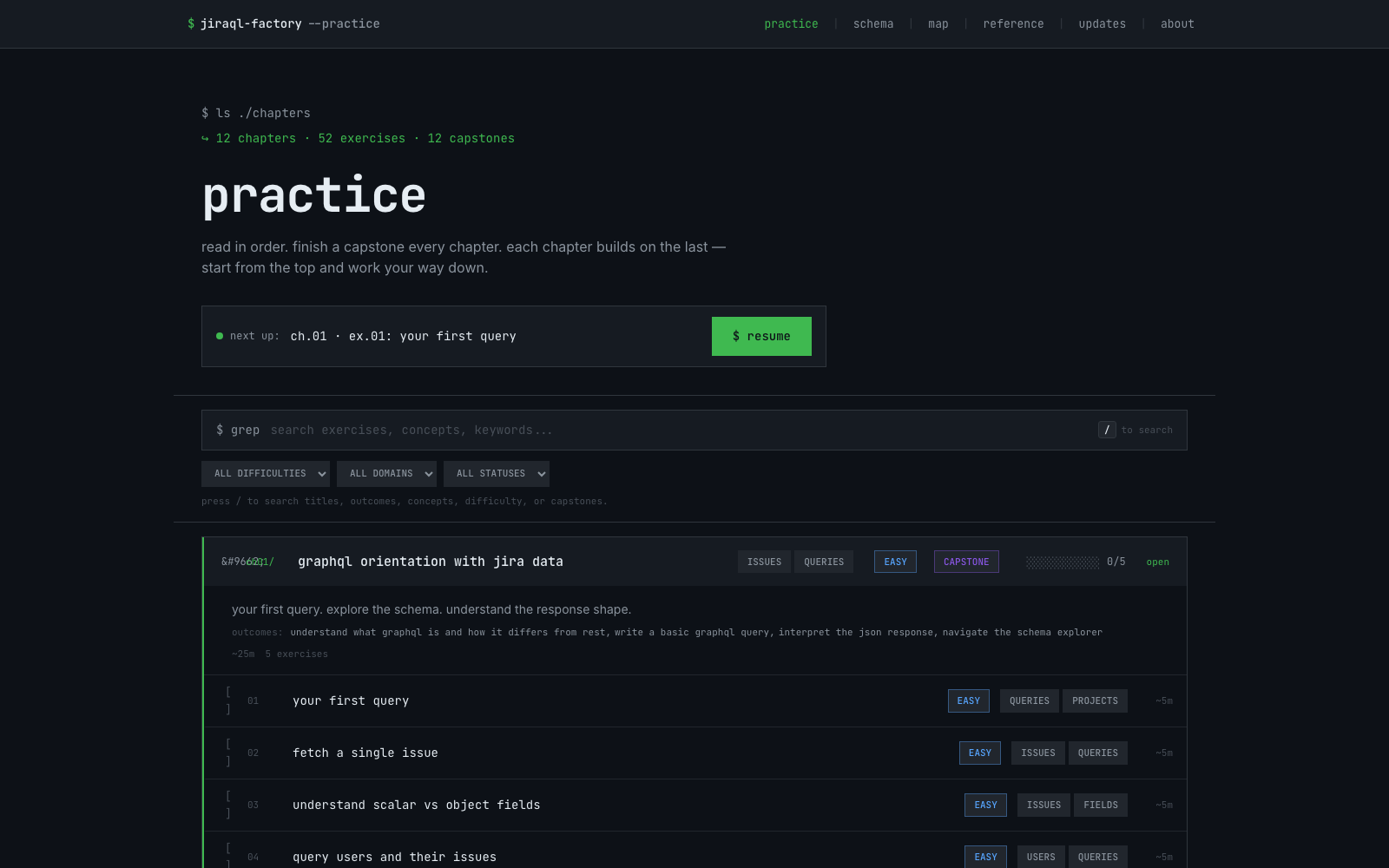Click the CAPSTONE badge
Screen dimensions: 1389x868
click(966, 562)
